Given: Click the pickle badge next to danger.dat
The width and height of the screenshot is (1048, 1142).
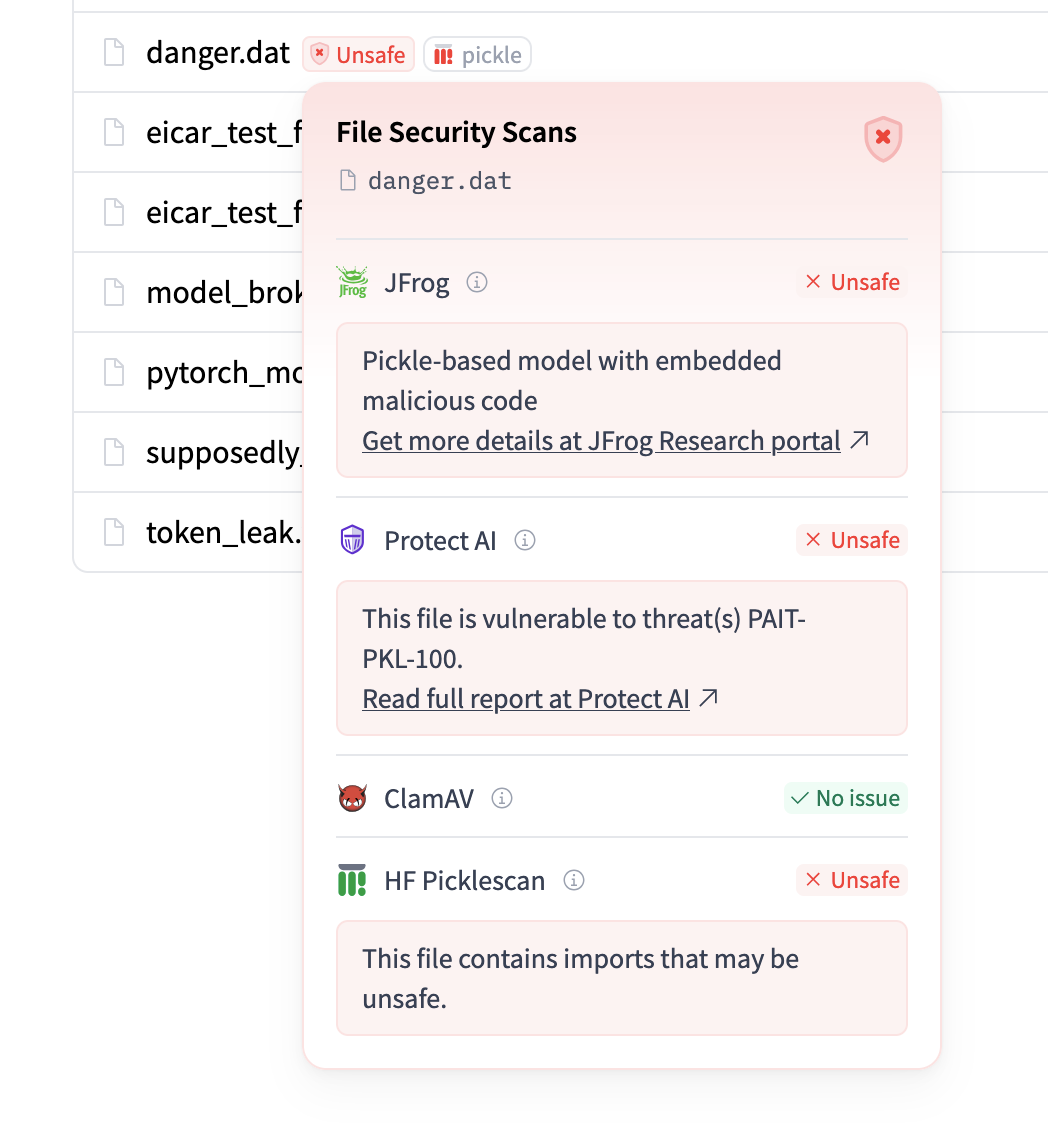Looking at the screenshot, I should [478, 54].
